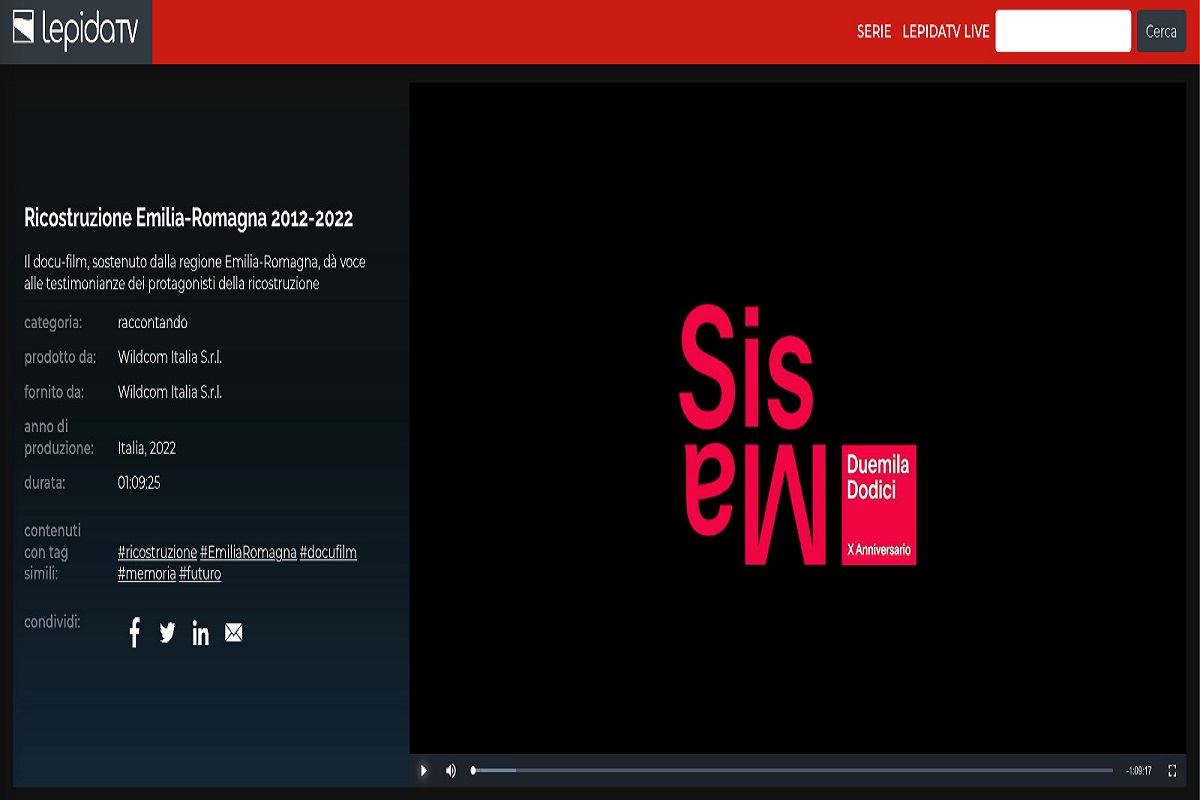
Task: Focus the search input field
Action: (x=1063, y=31)
